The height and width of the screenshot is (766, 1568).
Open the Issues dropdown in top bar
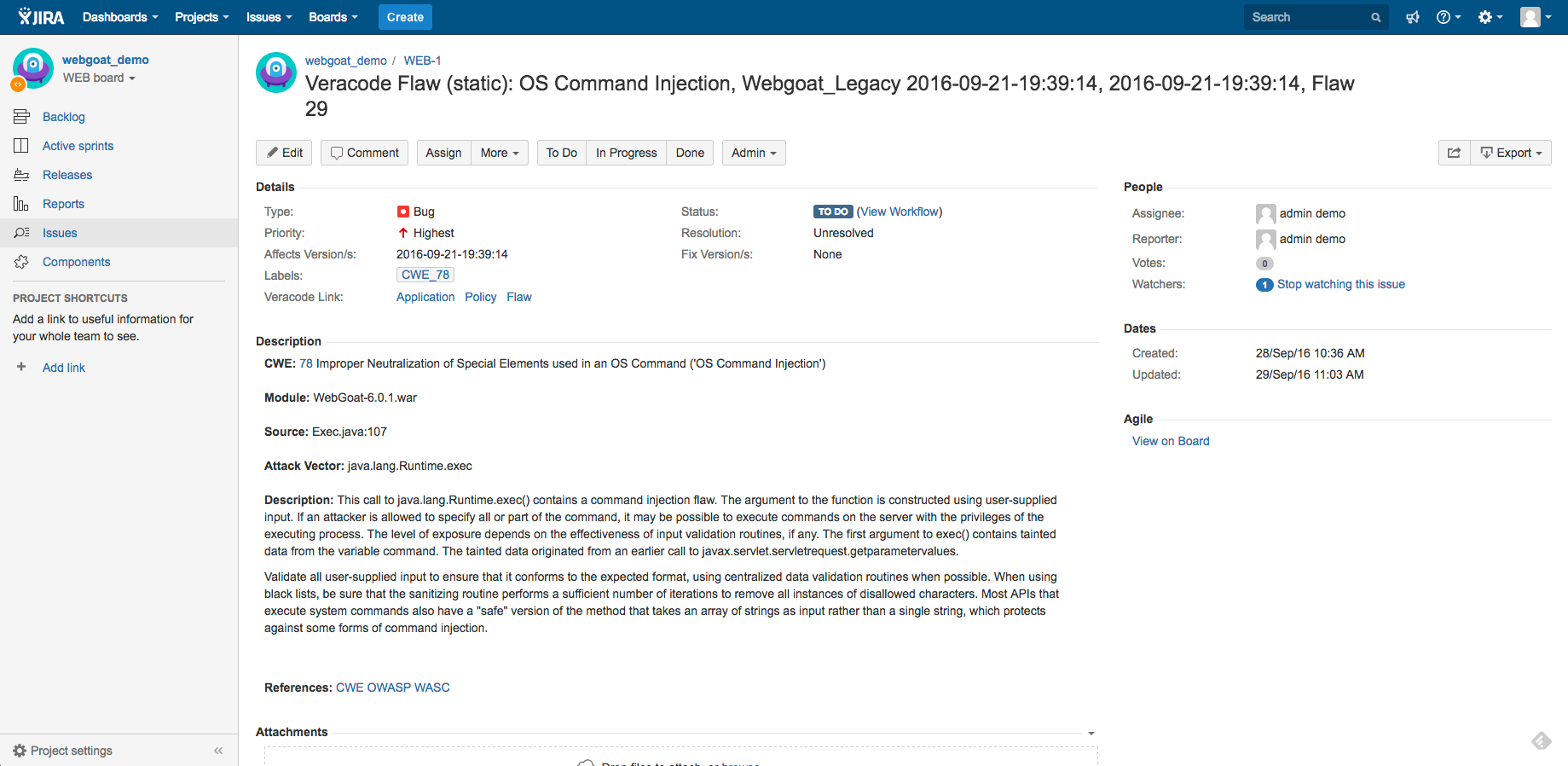[x=269, y=17]
